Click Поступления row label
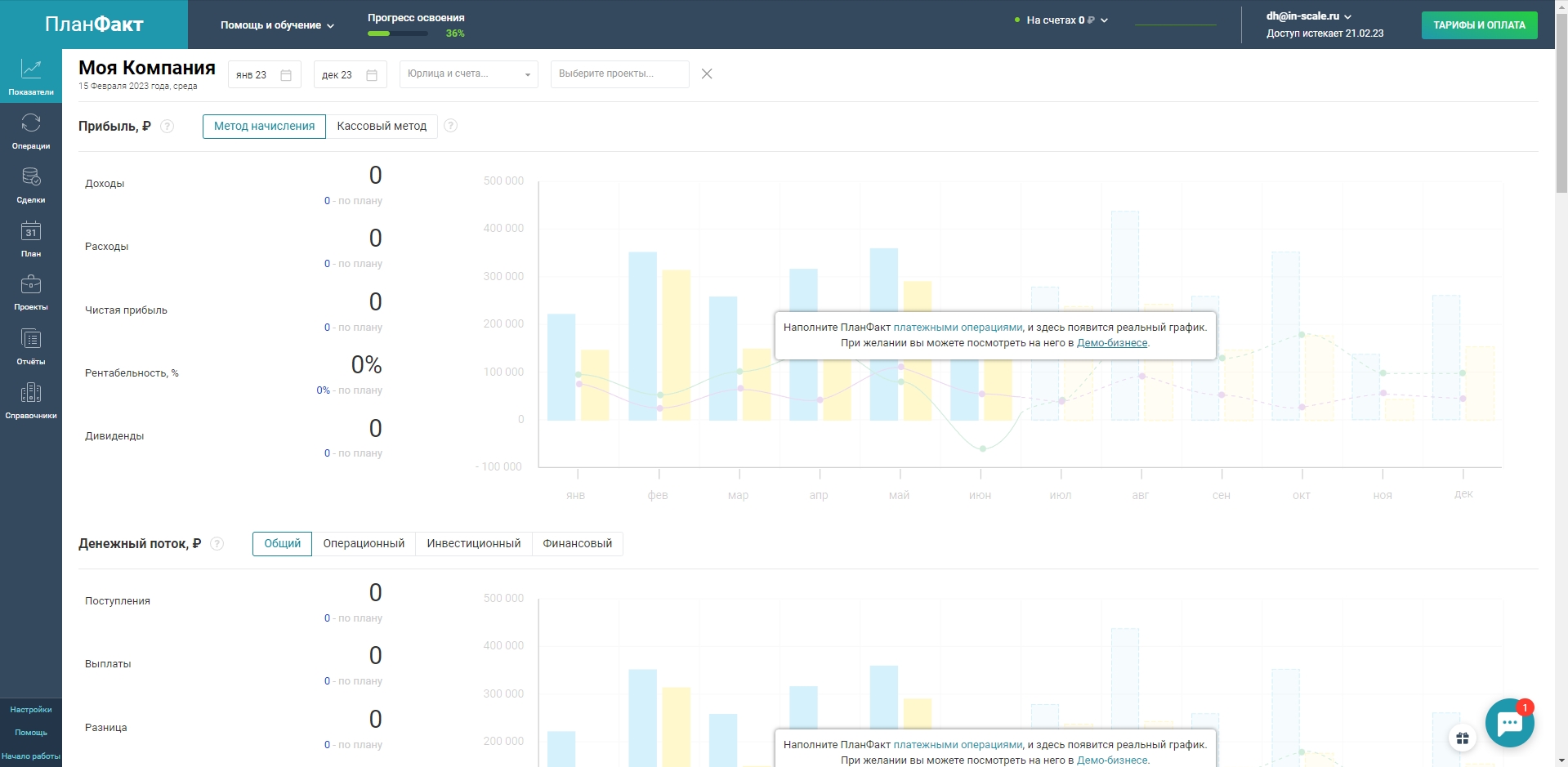The image size is (1568, 767). [118, 601]
